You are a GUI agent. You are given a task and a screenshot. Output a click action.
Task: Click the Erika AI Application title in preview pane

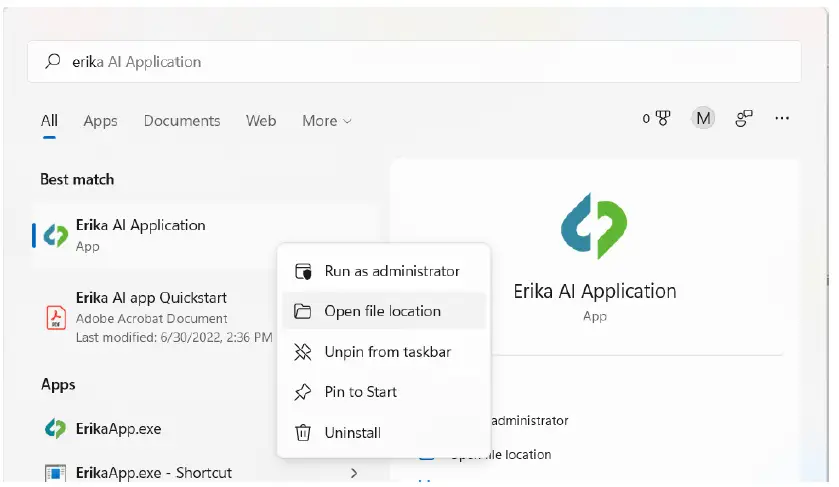(x=594, y=291)
